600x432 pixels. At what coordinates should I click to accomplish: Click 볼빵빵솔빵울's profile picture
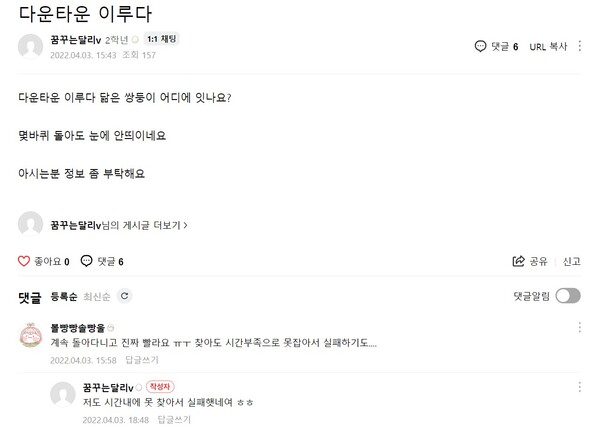(x=32, y=339)
